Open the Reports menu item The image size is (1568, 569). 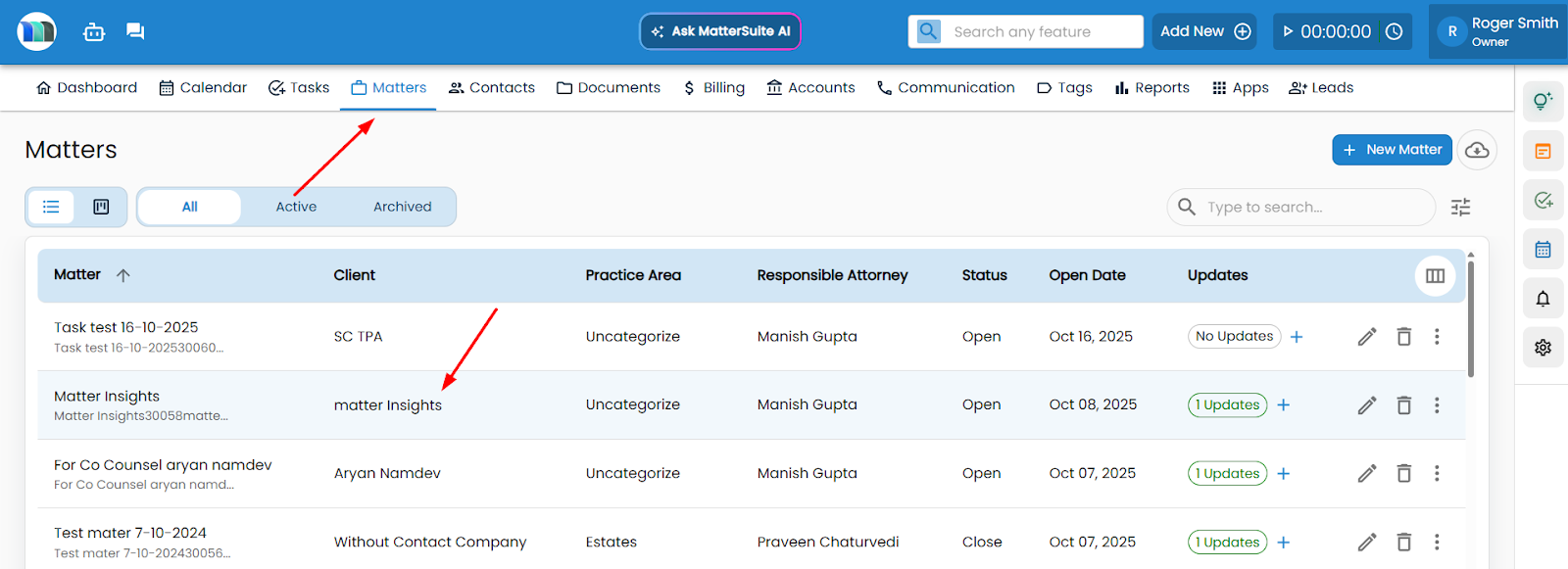(1151, 88)
